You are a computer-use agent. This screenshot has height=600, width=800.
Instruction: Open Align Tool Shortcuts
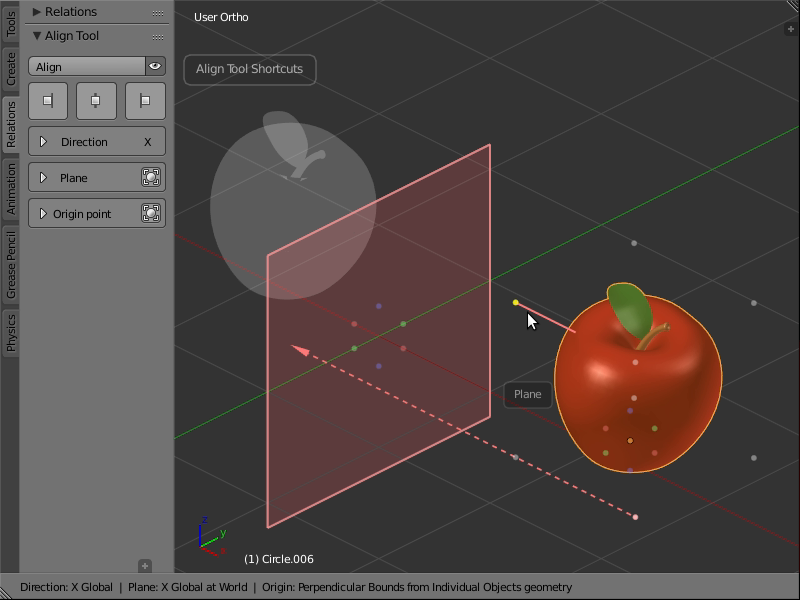[249, 69]
